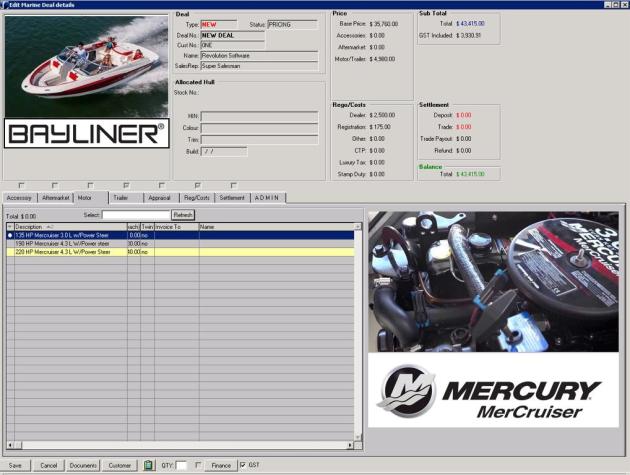Viewport: 630px width, 475px height.
Task: Toggle the GST checkbox
Action: [243, 465]
